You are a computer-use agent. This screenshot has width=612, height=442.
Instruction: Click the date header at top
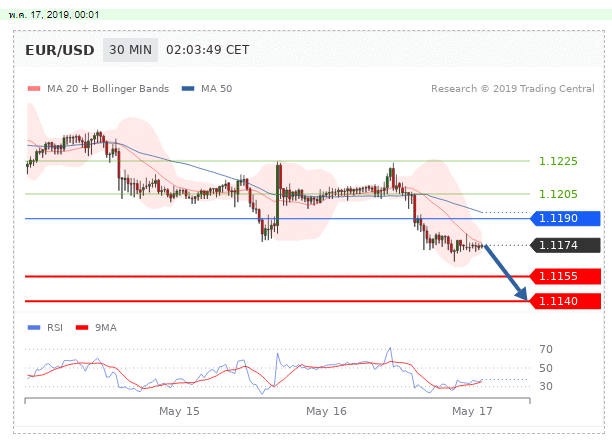click(x=54, y=15)
